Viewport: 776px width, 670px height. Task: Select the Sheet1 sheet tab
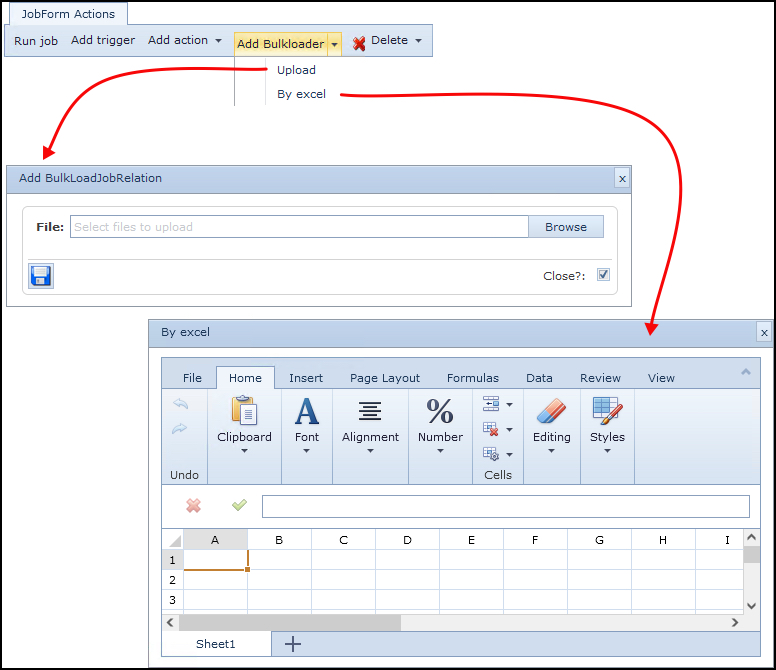pyautogui.click(x=216, y=644)
